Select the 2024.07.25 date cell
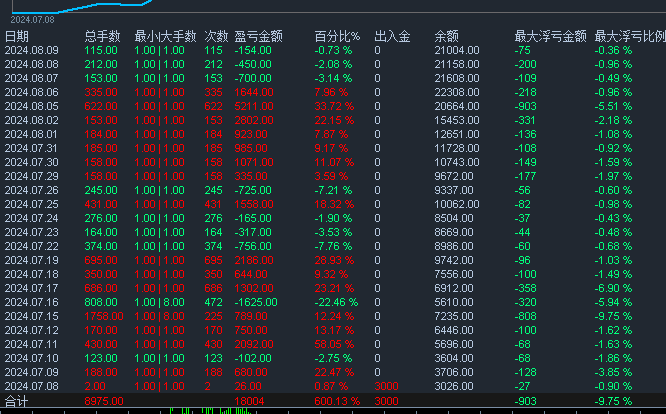 pyautogui.click(x=31, y=205)
